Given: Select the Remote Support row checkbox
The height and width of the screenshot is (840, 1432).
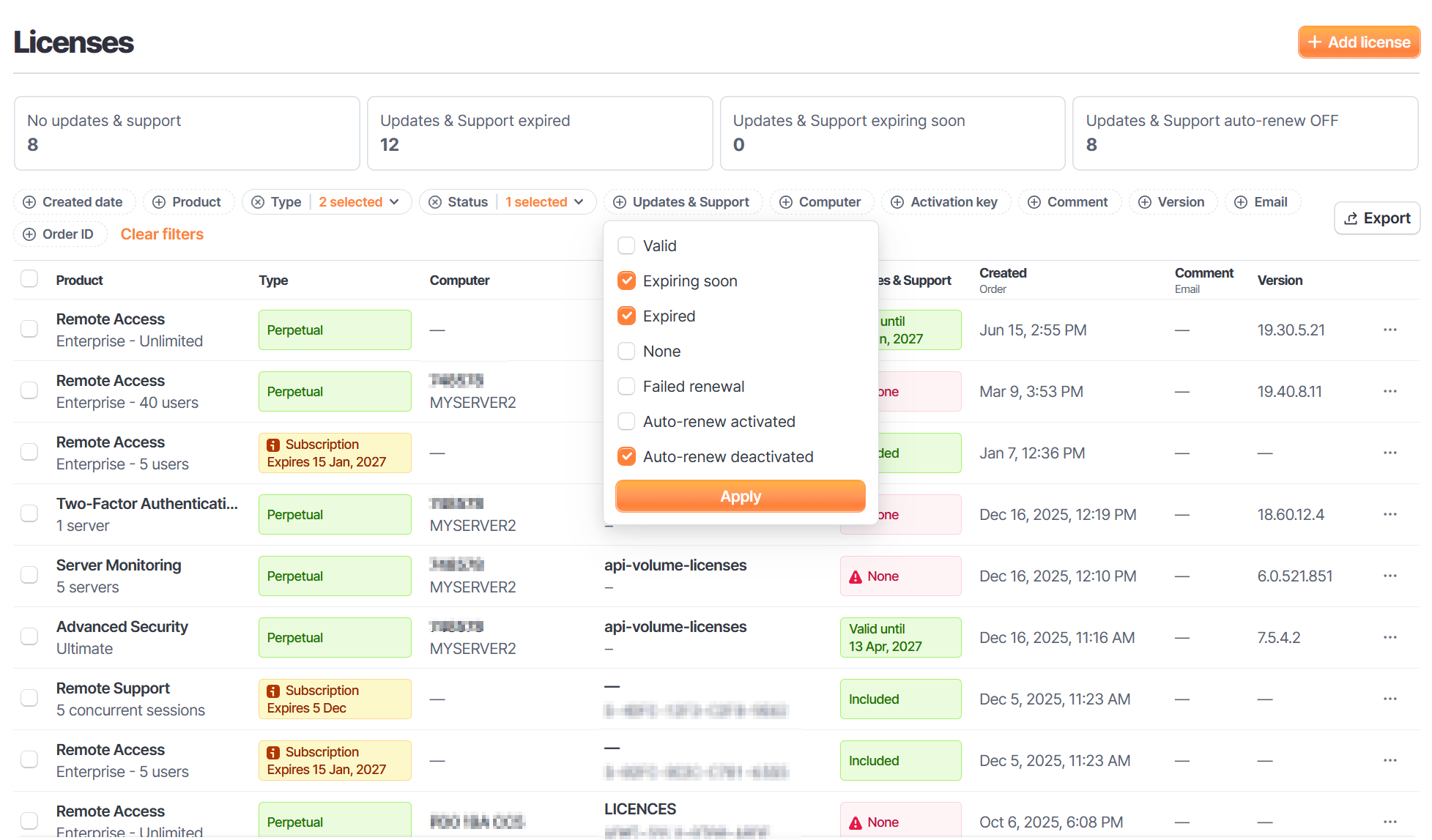Looking at the screenshot, I should pos(29,698).
